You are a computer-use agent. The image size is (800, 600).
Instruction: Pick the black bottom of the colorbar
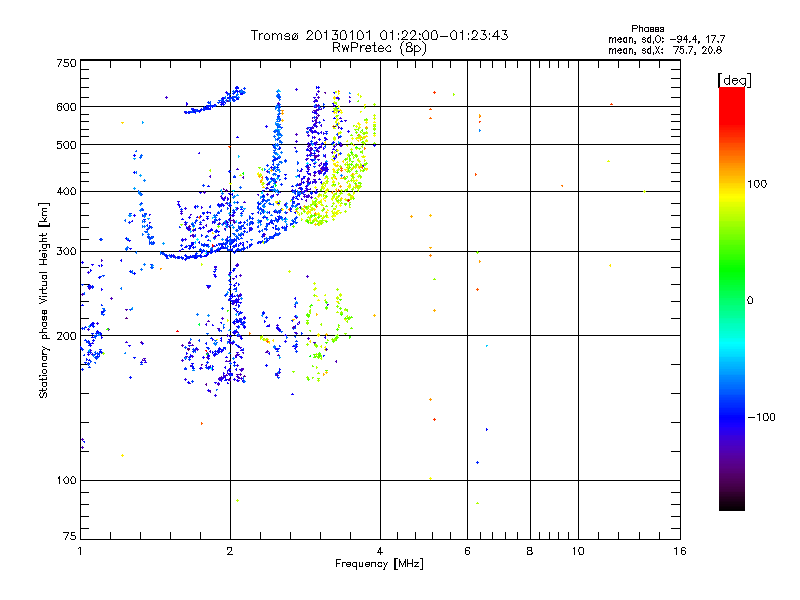coord(731,506)
